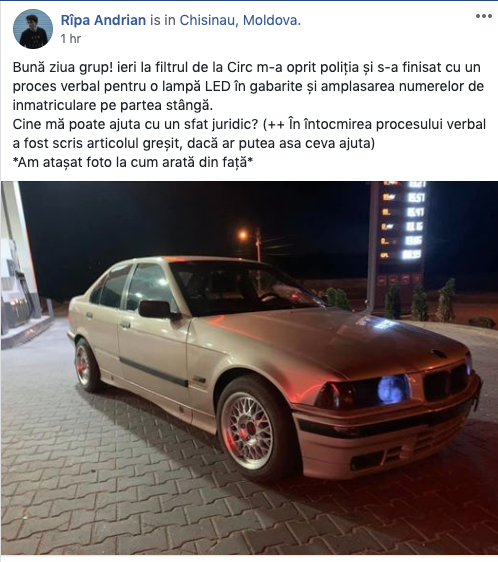
Task: Click Rîpa Andrian's profile avatar
Action: [33, 29]
